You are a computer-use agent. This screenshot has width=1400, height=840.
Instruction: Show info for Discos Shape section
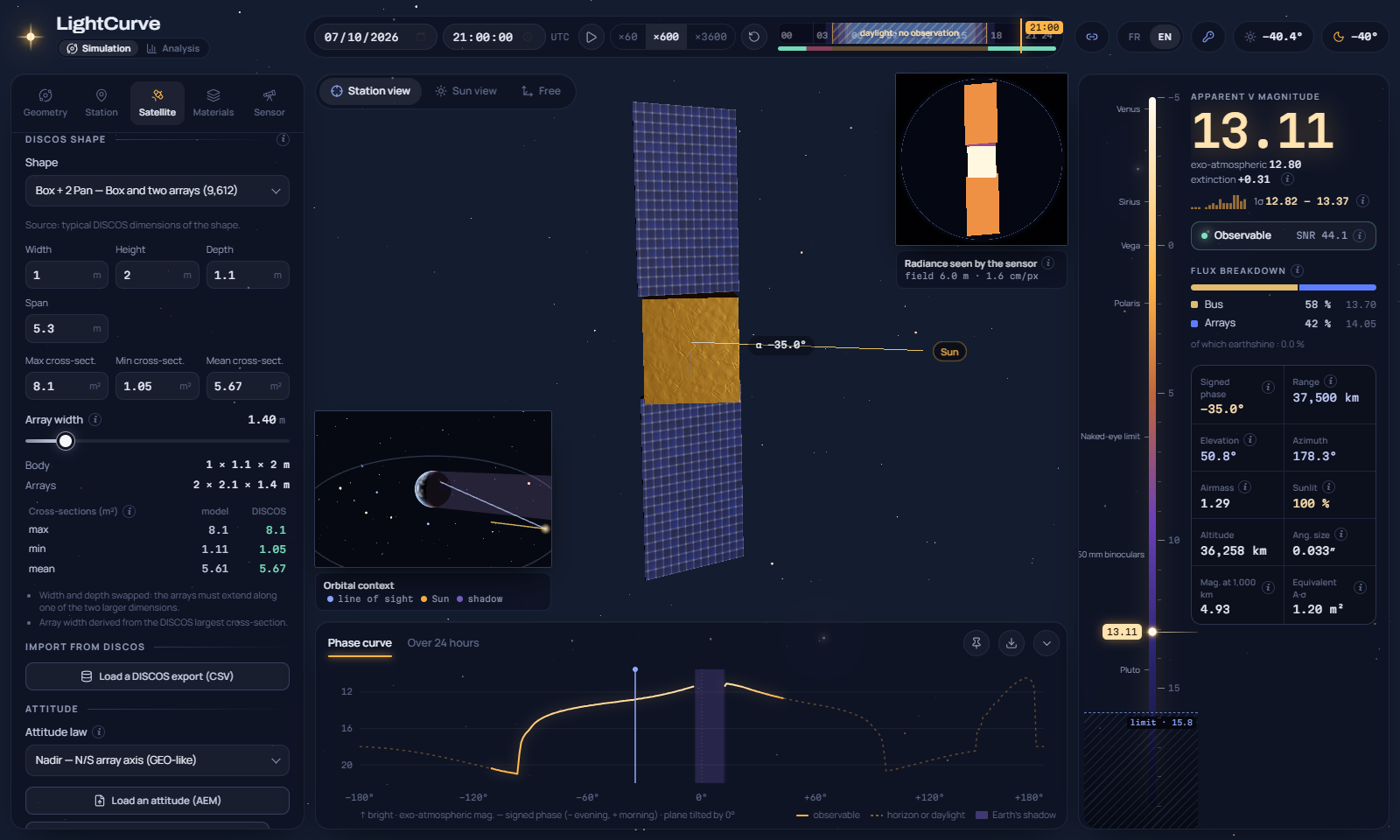283,139
